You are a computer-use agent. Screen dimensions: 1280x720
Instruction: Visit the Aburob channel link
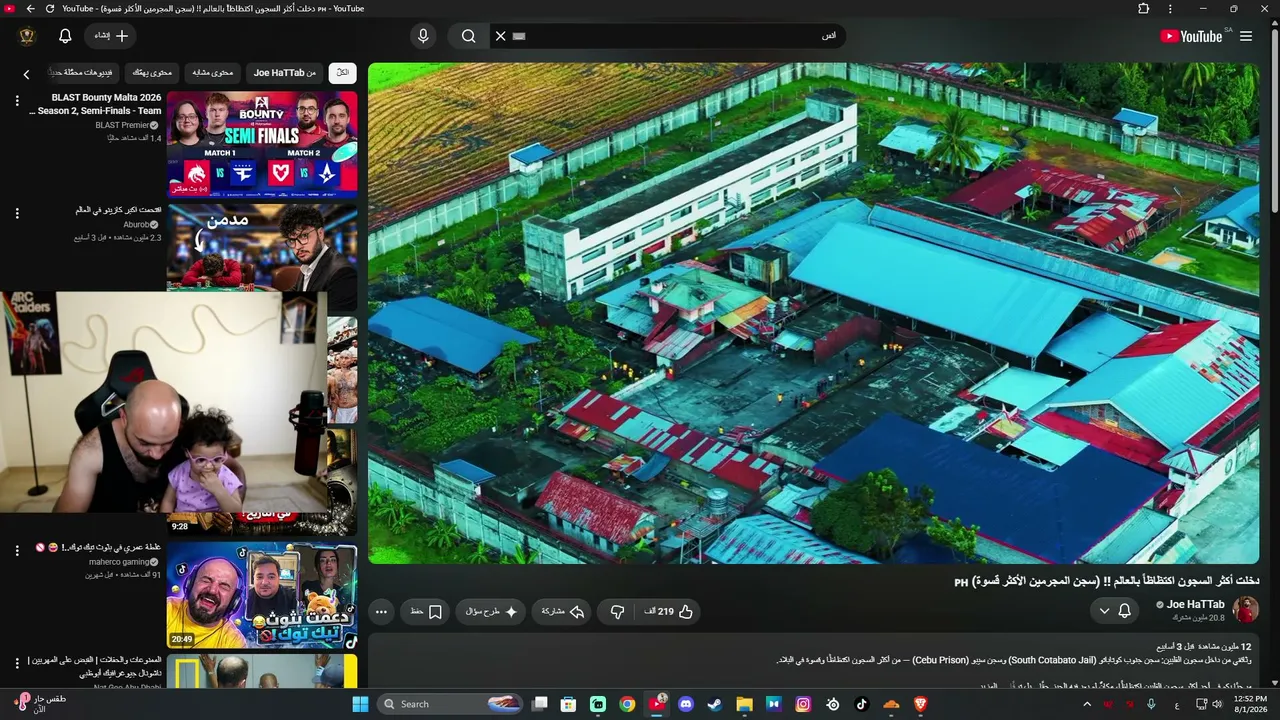(x=135, y=225)
